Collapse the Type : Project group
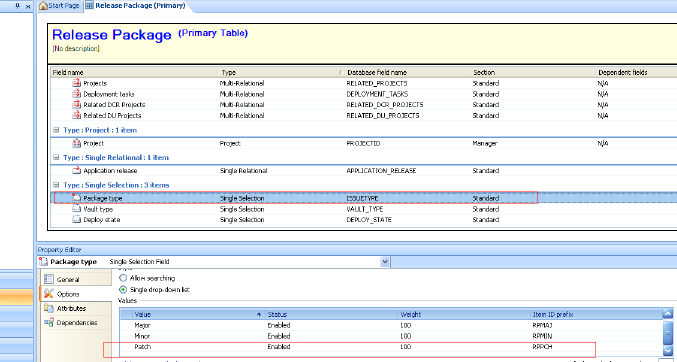Screen dimensions: 677x362 coord(56,130)
